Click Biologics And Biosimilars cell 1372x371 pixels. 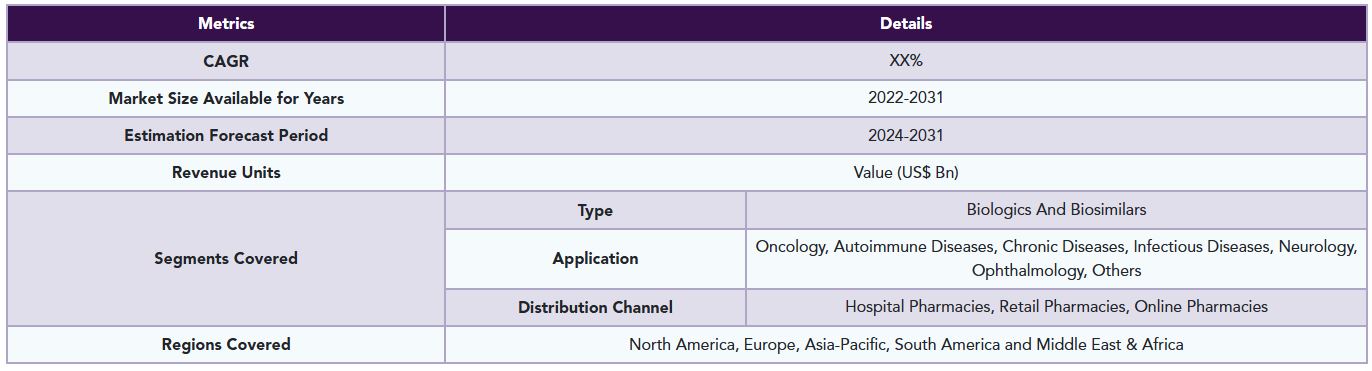[1056, 210]
